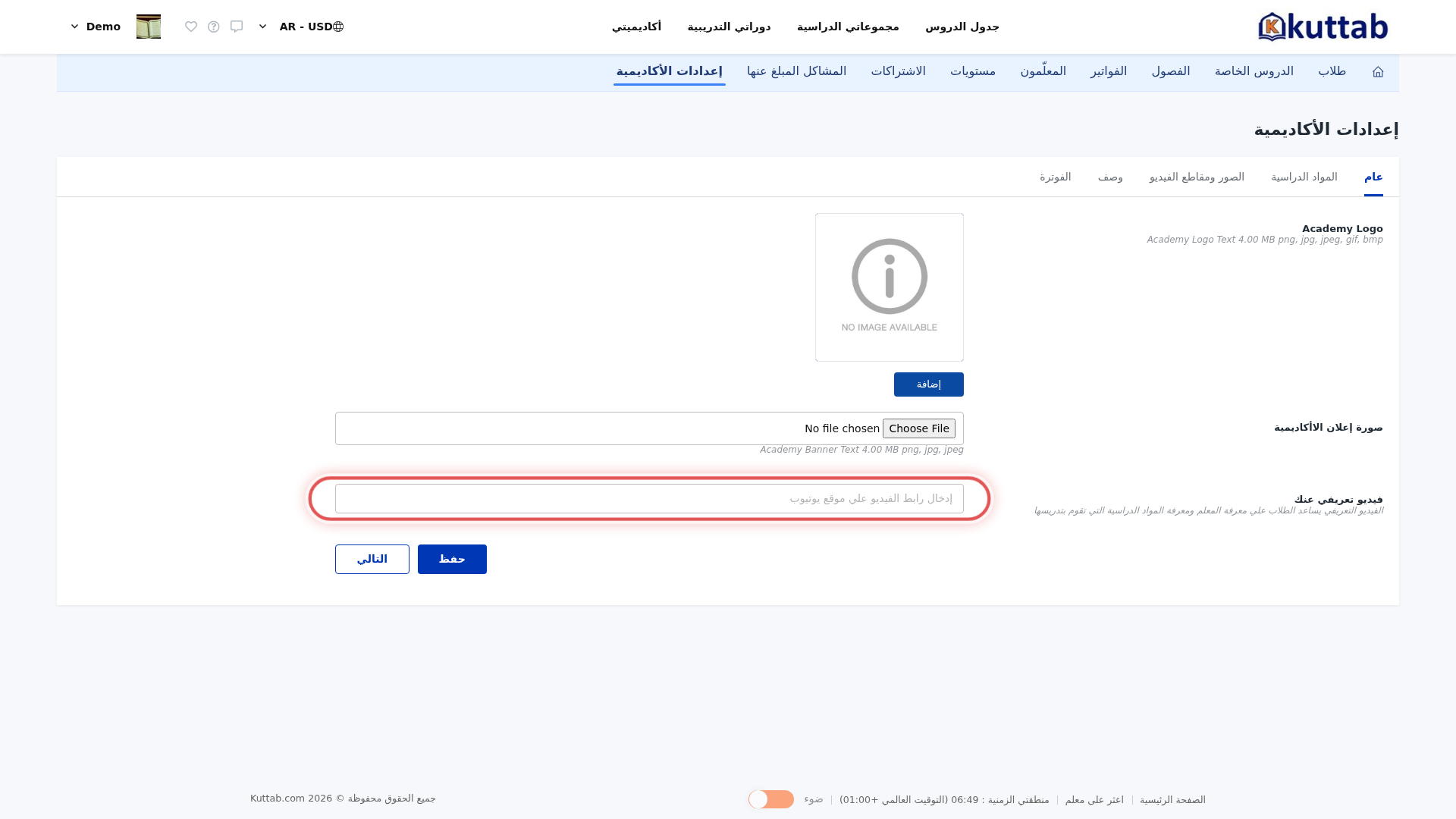Screen dimensions: 1456x819
Task: Toggle the light mode switch in the footer
Action: 771,799
